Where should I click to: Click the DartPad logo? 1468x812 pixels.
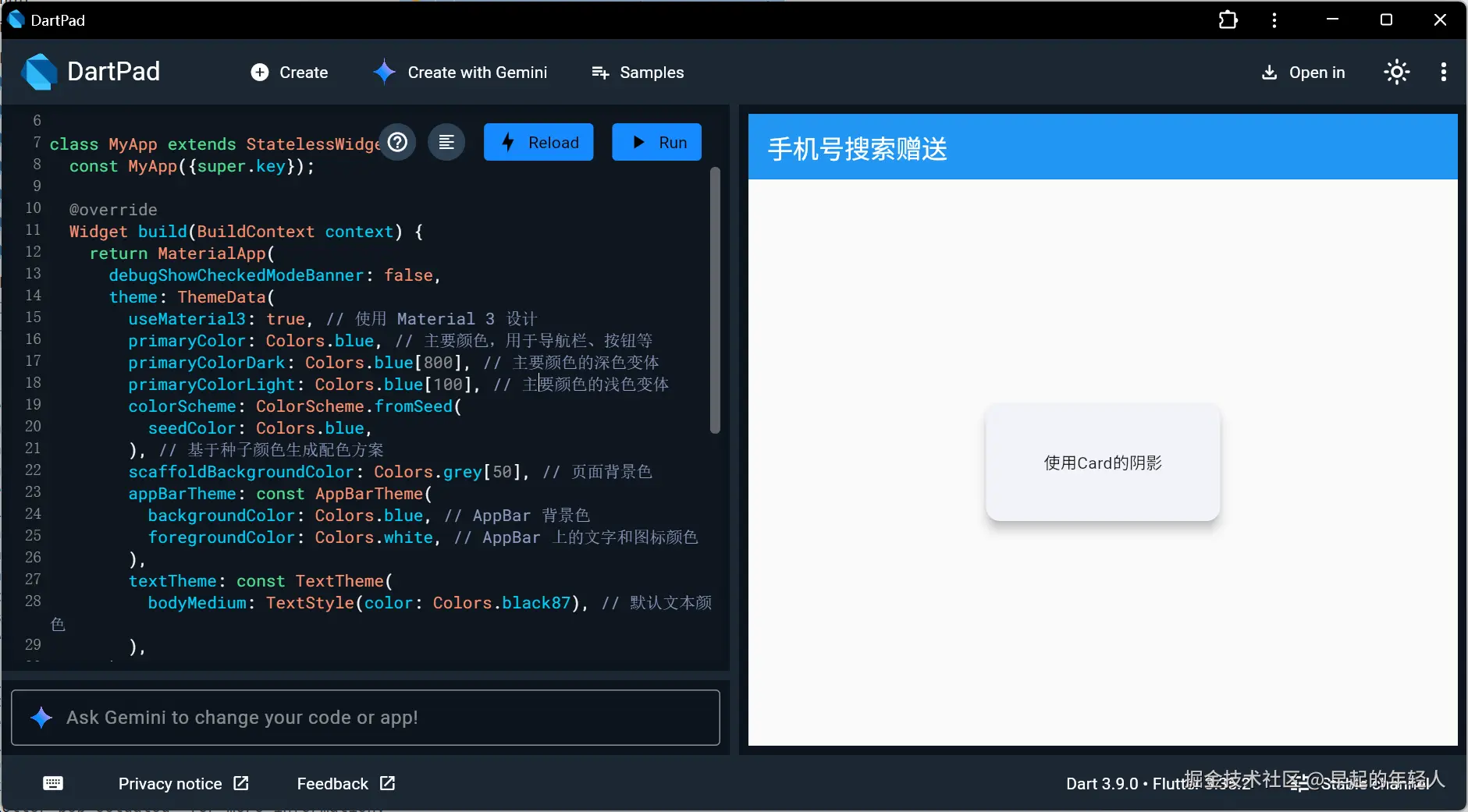(40, 71)
